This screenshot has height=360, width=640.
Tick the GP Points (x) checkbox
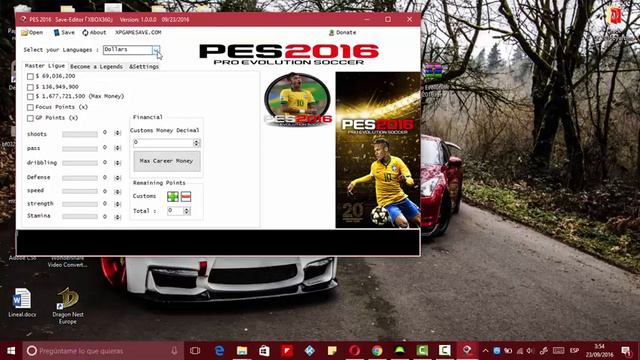(x=30, y=118)
